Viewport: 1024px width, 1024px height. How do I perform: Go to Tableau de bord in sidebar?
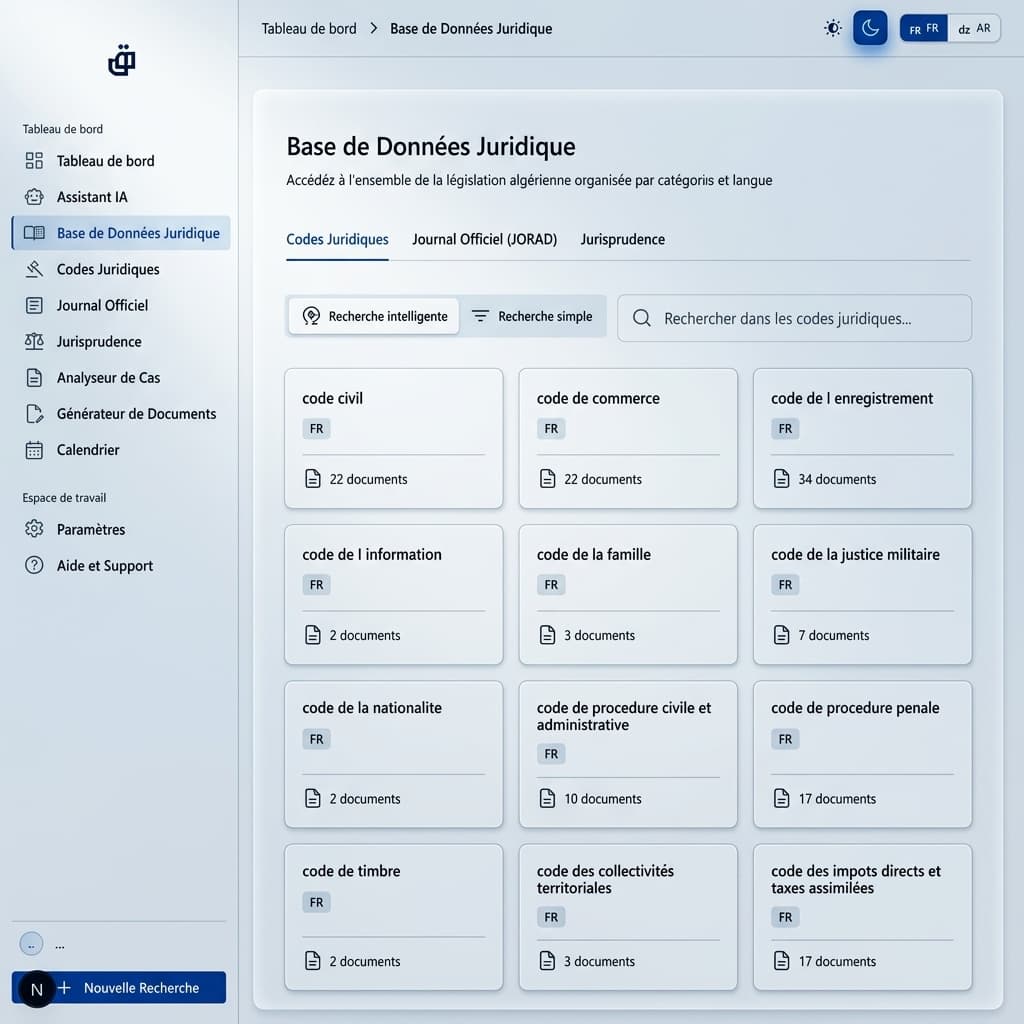(x=121, y=161)
